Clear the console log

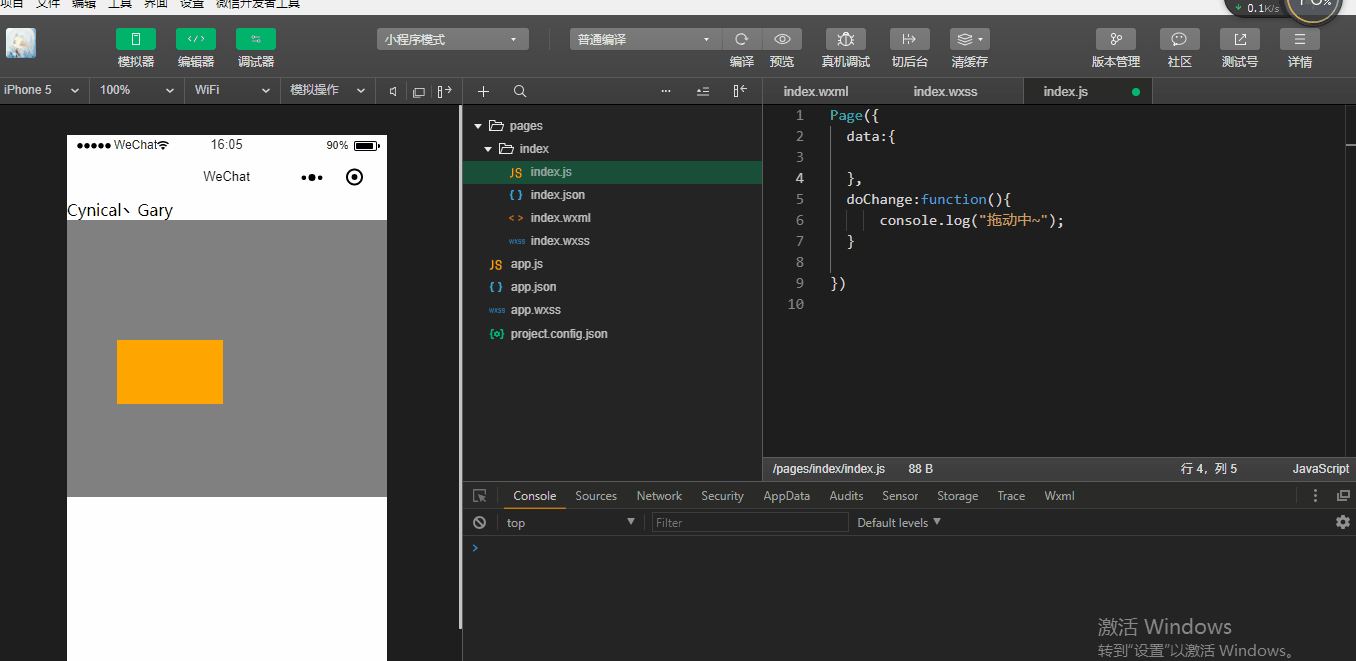[480, 522]
